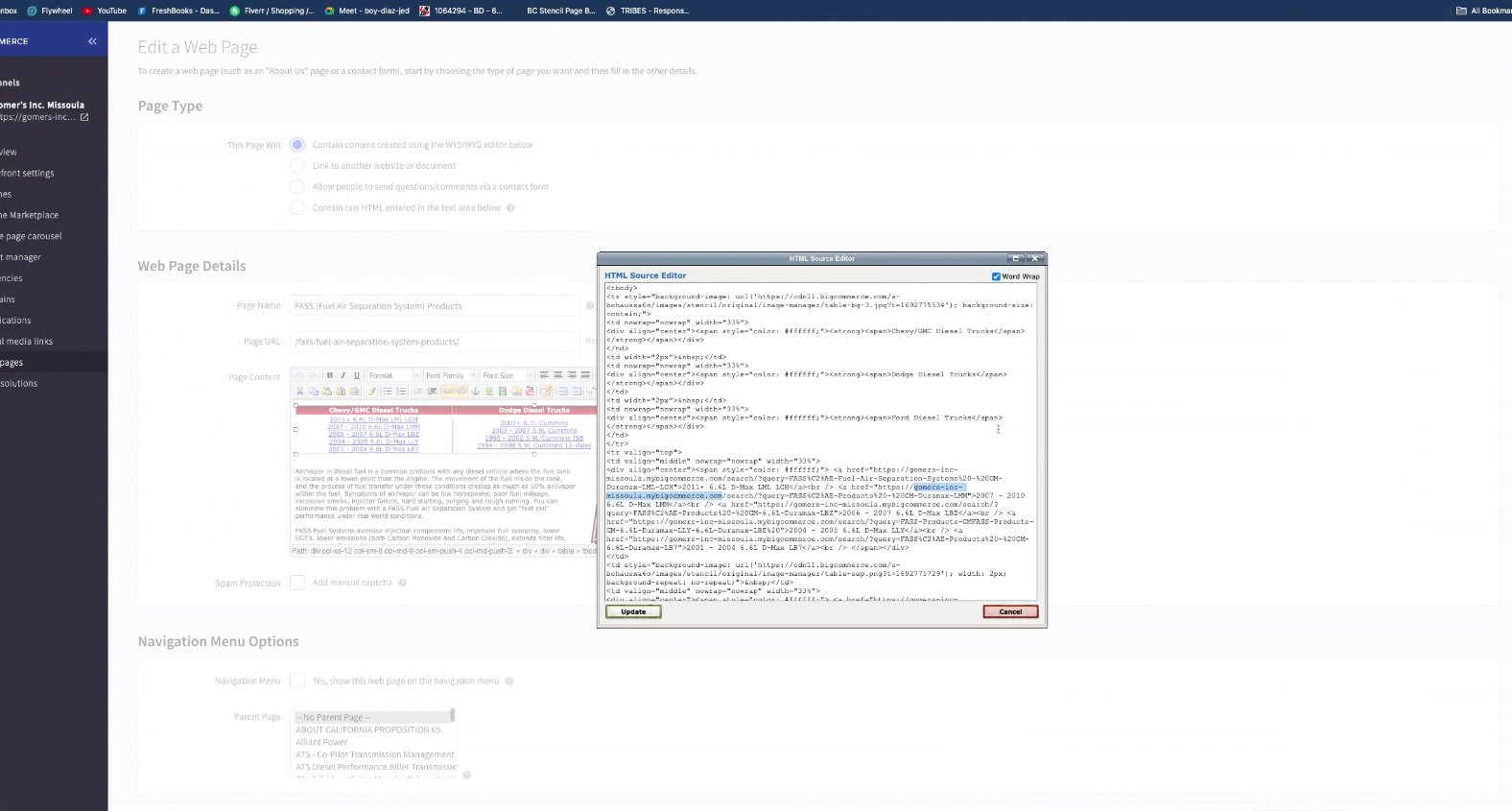The height and width of the screenshot is (811, 1512).
Task: Open the storefront external link icon
Action: tap(84, 117)
